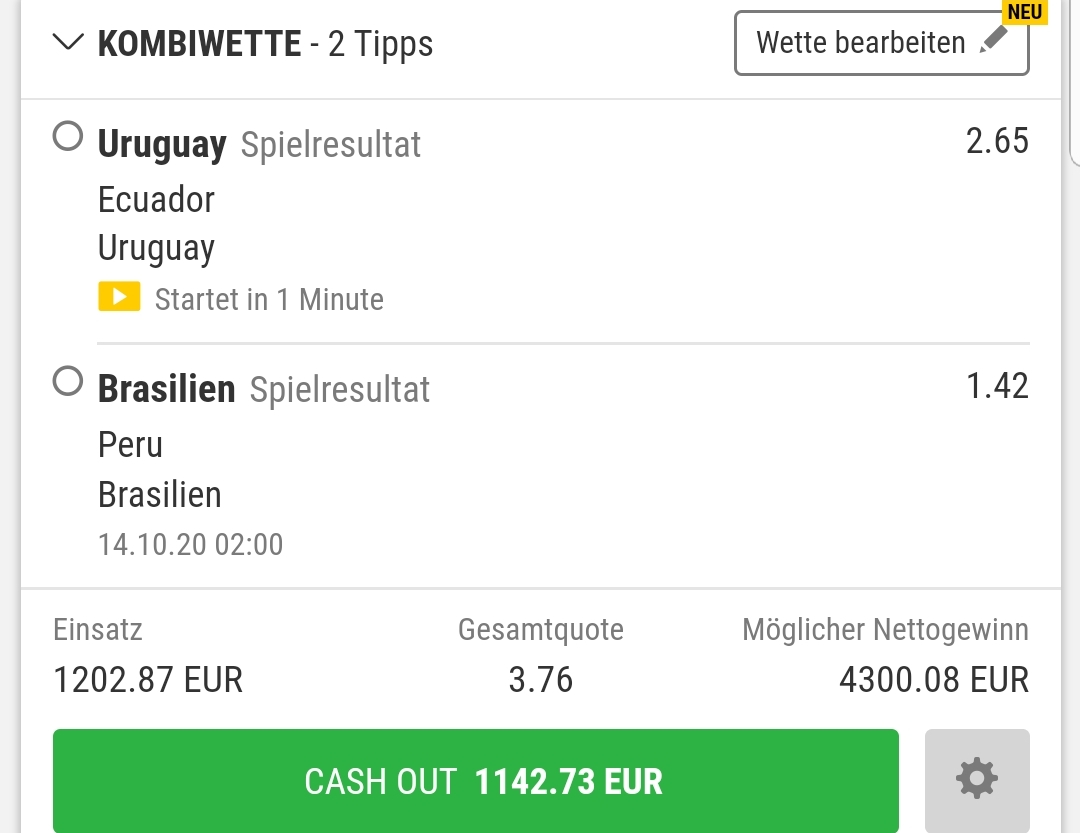
Task: Select the Uruguay radio circle
Action: tap(68, 136)
